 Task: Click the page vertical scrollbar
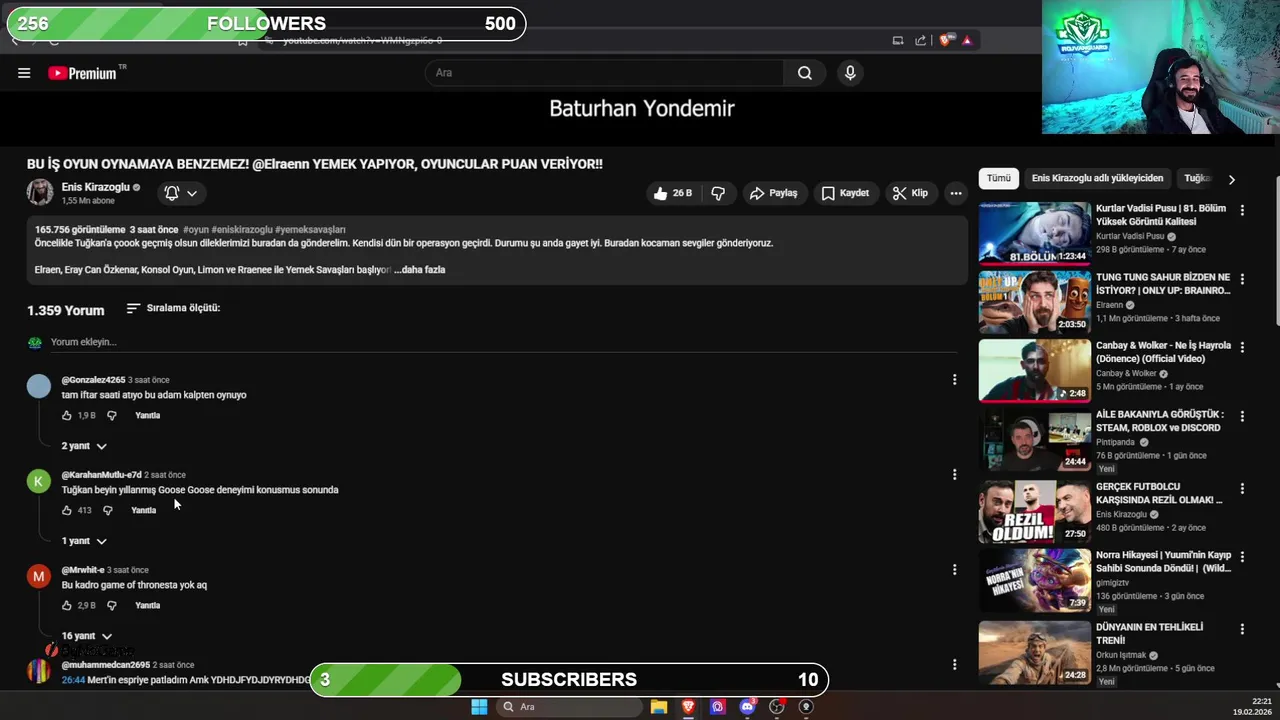click(1277, 250)
